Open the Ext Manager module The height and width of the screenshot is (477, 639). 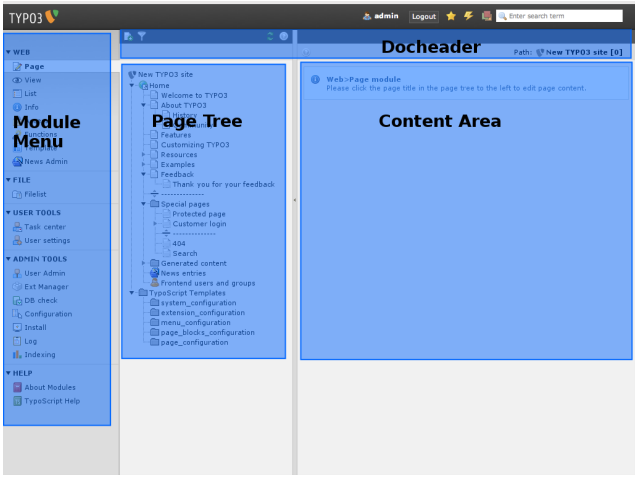(44, 287)
